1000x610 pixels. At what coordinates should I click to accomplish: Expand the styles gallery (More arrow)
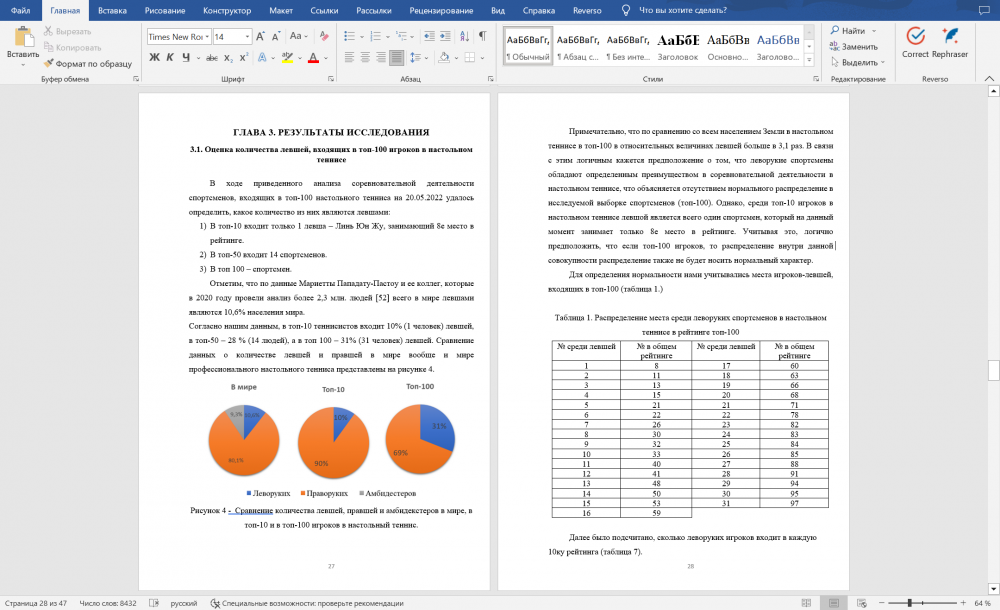click(809, 60)
